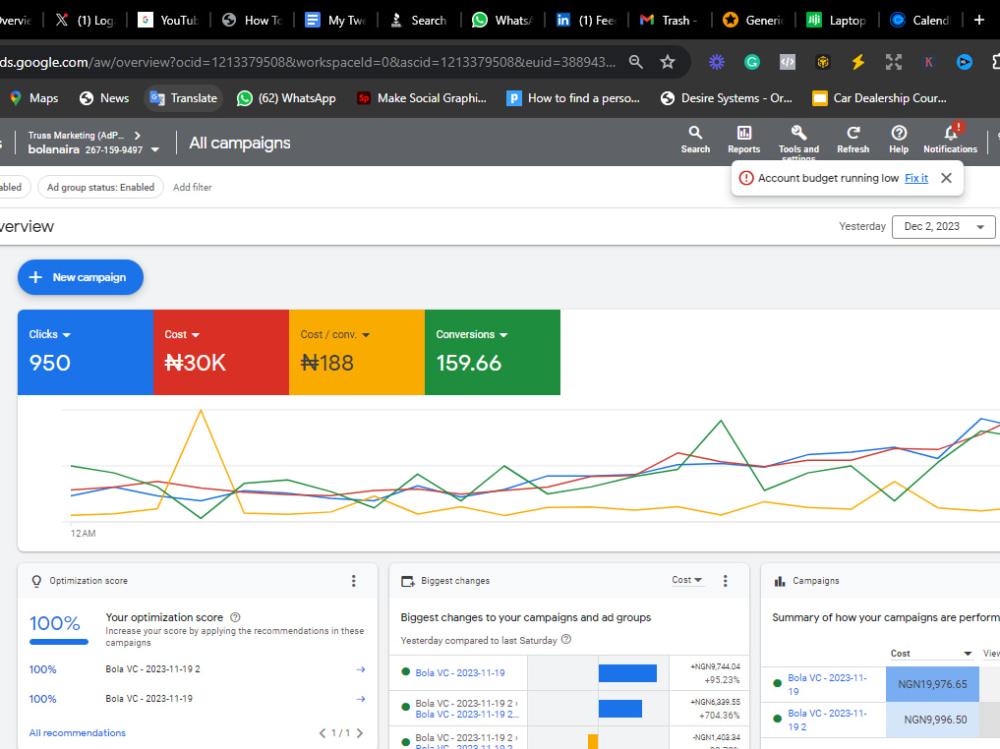1000x749 pixels.
Task: Open Car Dealership Course bookmark
Action: [x=880, y=98]
